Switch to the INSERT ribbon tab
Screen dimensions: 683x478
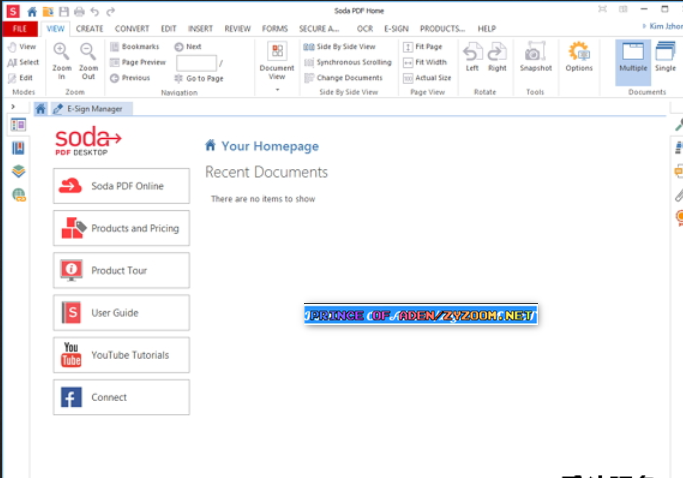coord(200,29)
